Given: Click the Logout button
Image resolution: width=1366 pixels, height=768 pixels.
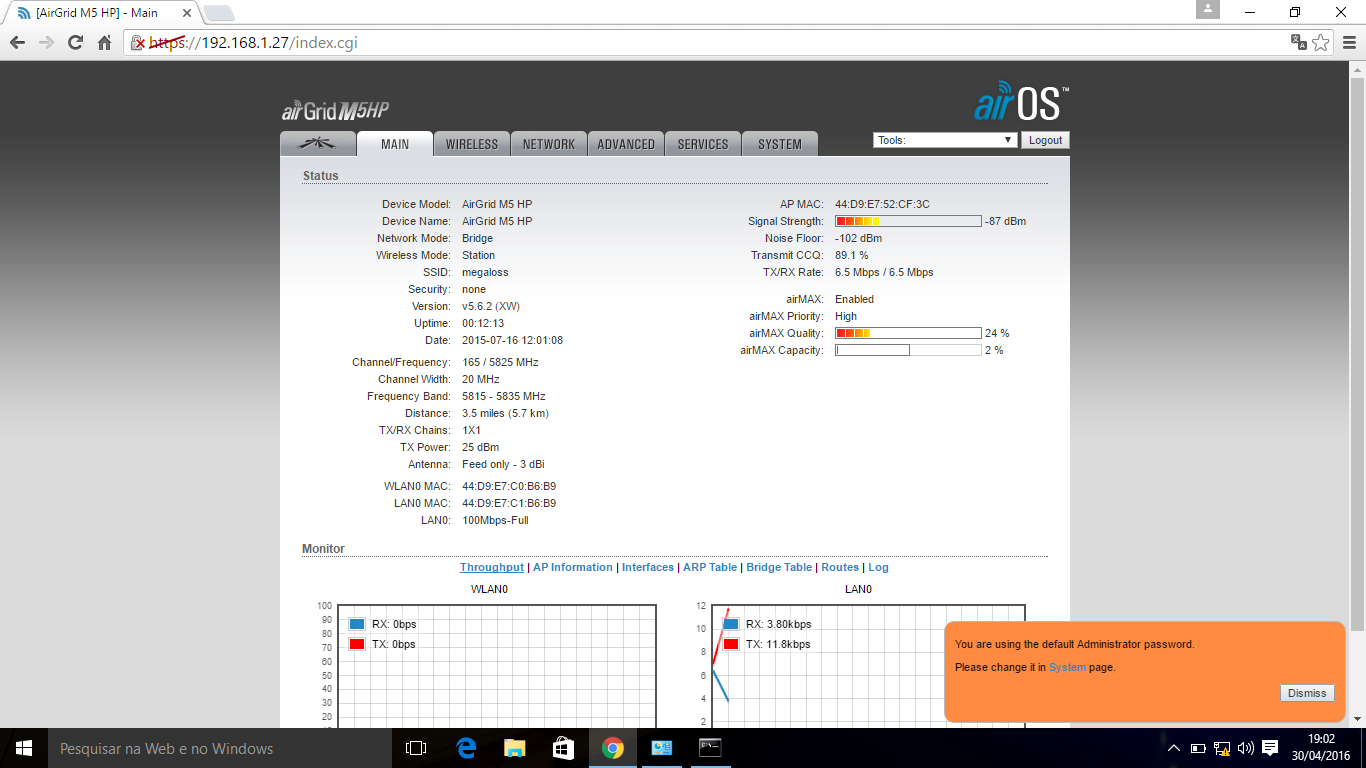Looking at the screenshot, I should tap(1045, 140).
